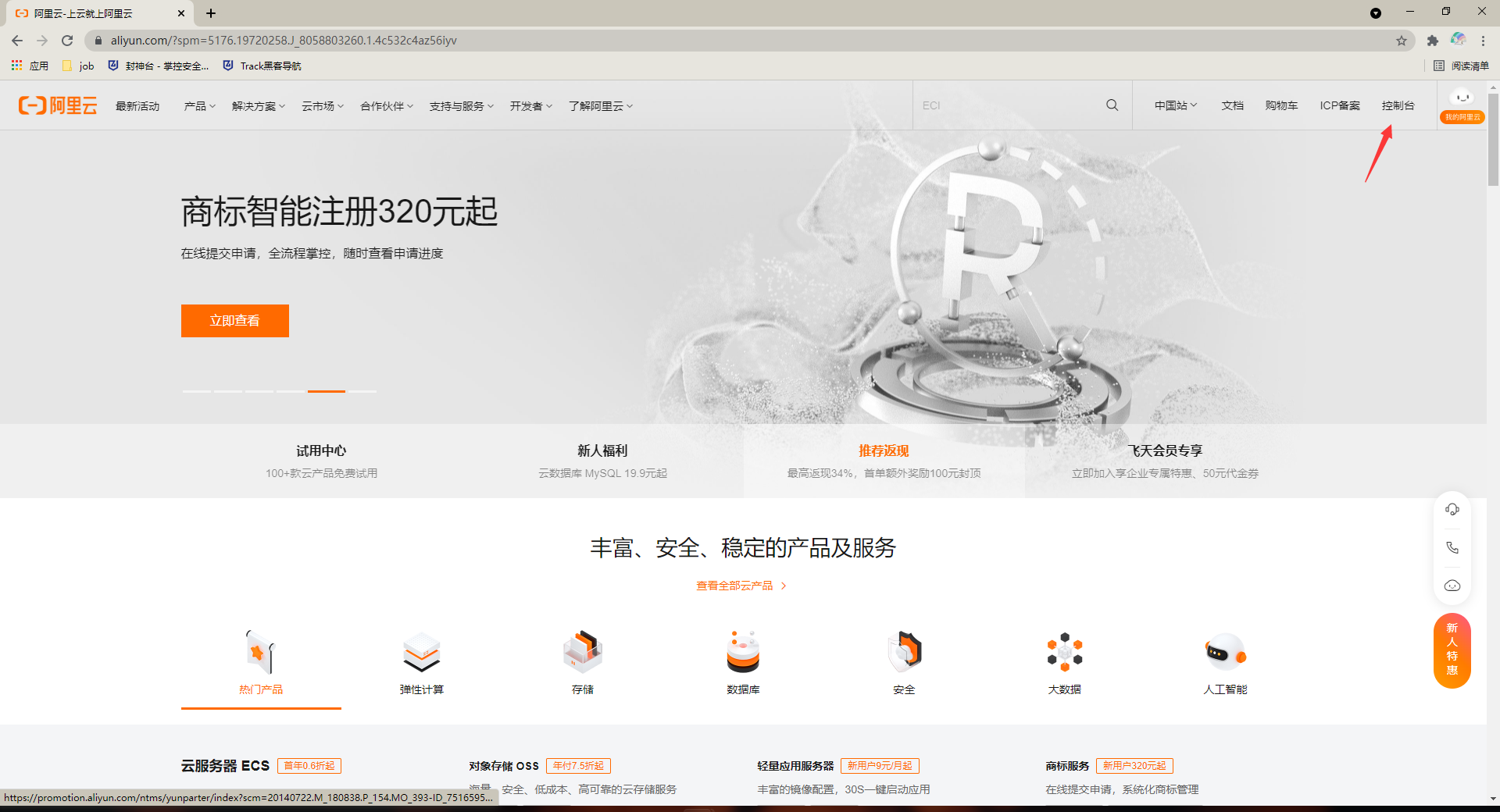Select the last carousel indicator bar
Image resolution: width=1500 pixels, height=812 pixels.
coord(362,390)
